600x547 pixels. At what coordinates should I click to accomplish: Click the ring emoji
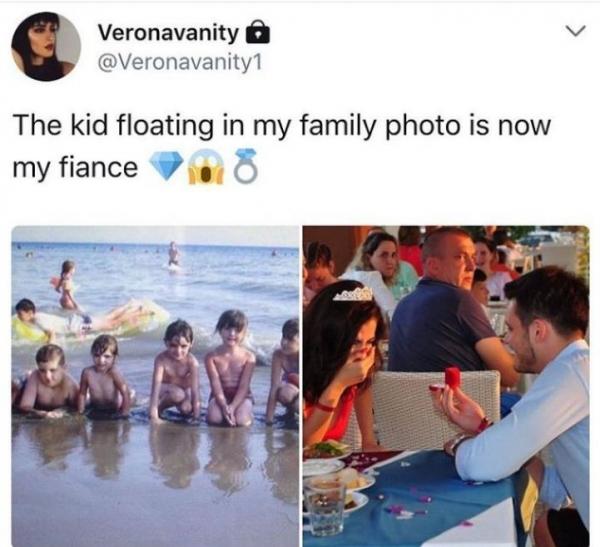click(245, 166)
